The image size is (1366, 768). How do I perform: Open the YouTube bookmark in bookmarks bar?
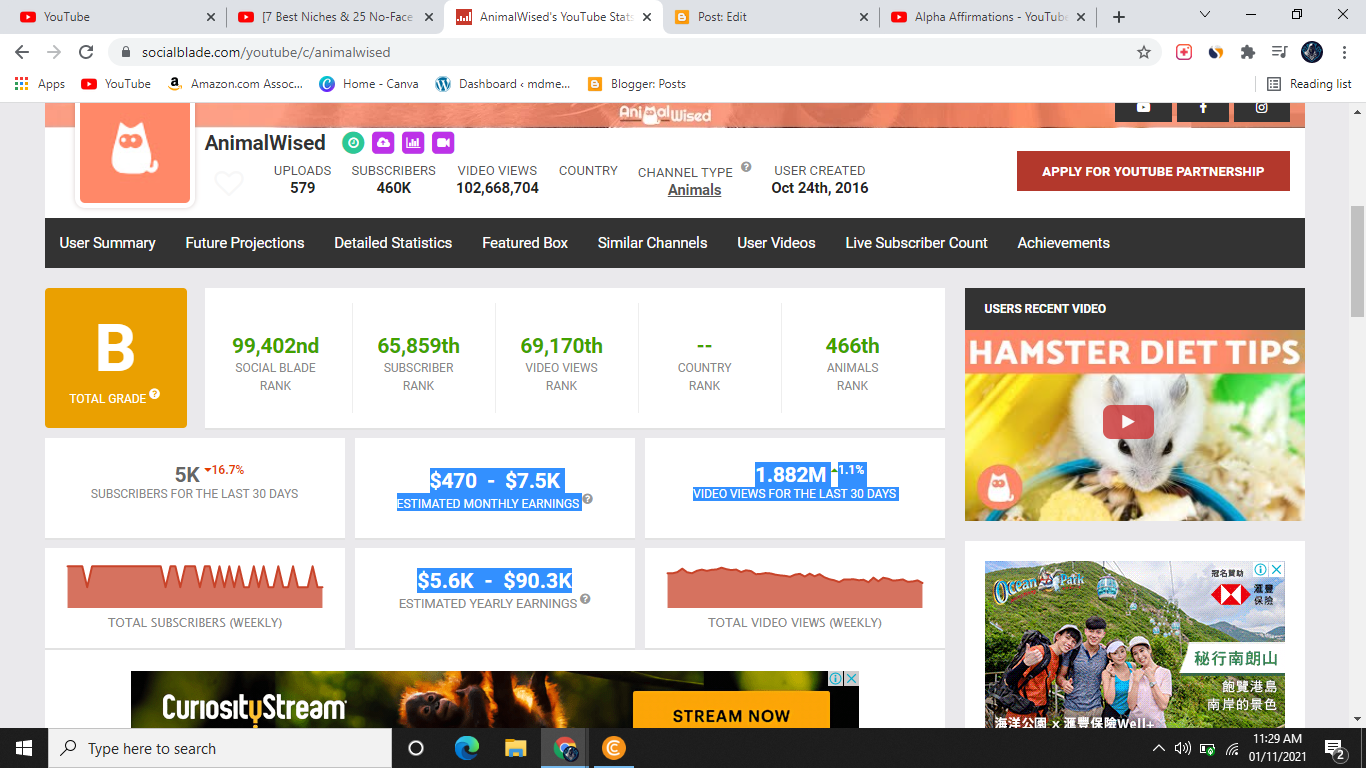116,84
